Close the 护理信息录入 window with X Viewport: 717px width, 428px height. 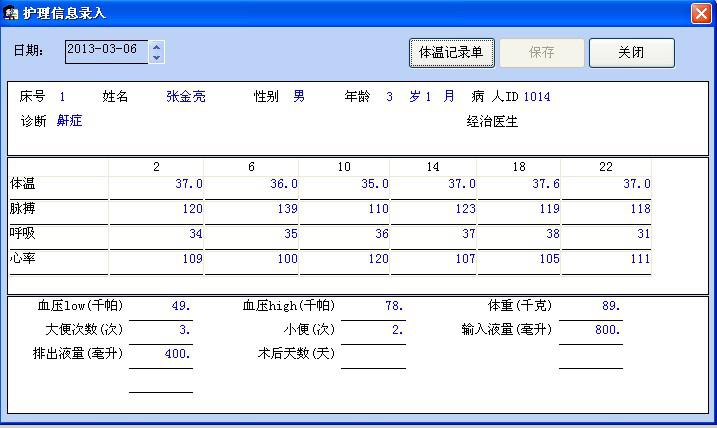click(x=701, y=13)
